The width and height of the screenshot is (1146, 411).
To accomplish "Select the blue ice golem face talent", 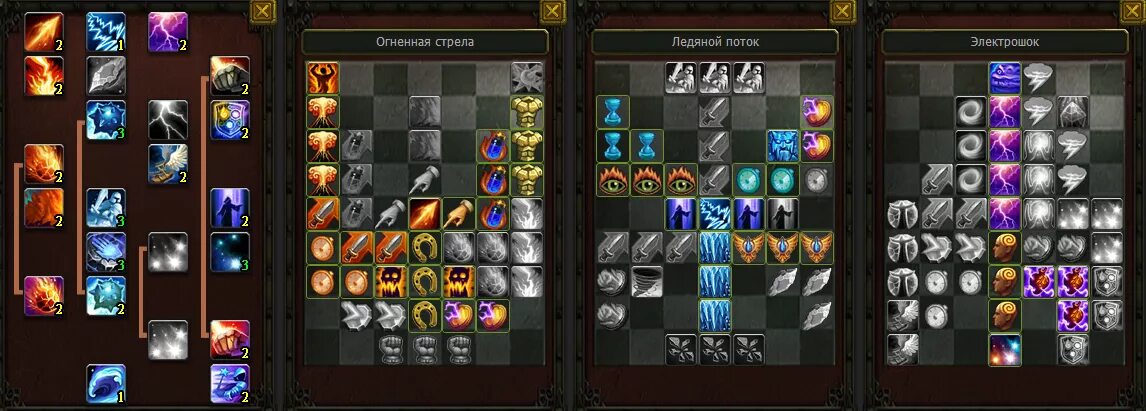I will point(783,146).
